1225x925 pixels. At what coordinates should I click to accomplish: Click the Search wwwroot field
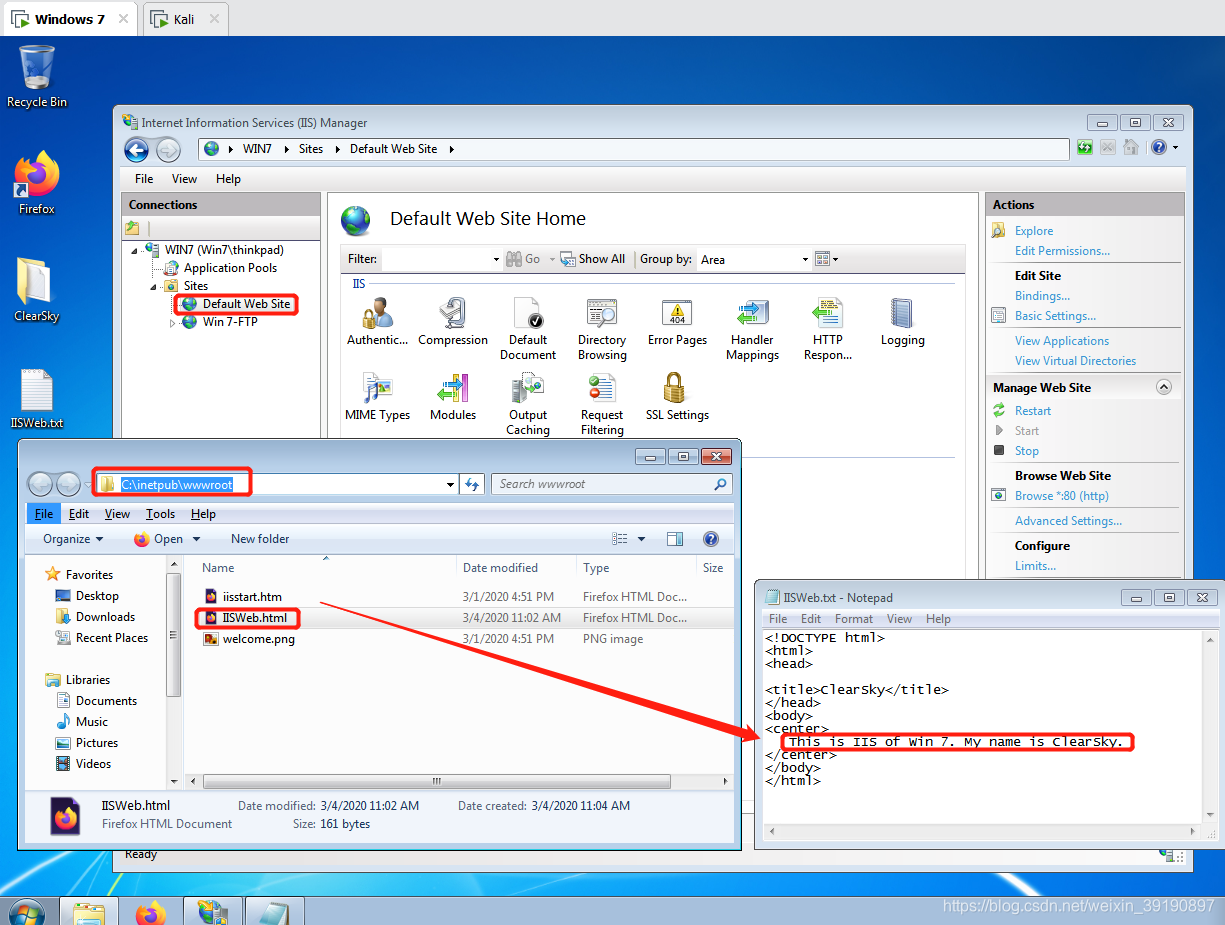[x=612, y=484]
